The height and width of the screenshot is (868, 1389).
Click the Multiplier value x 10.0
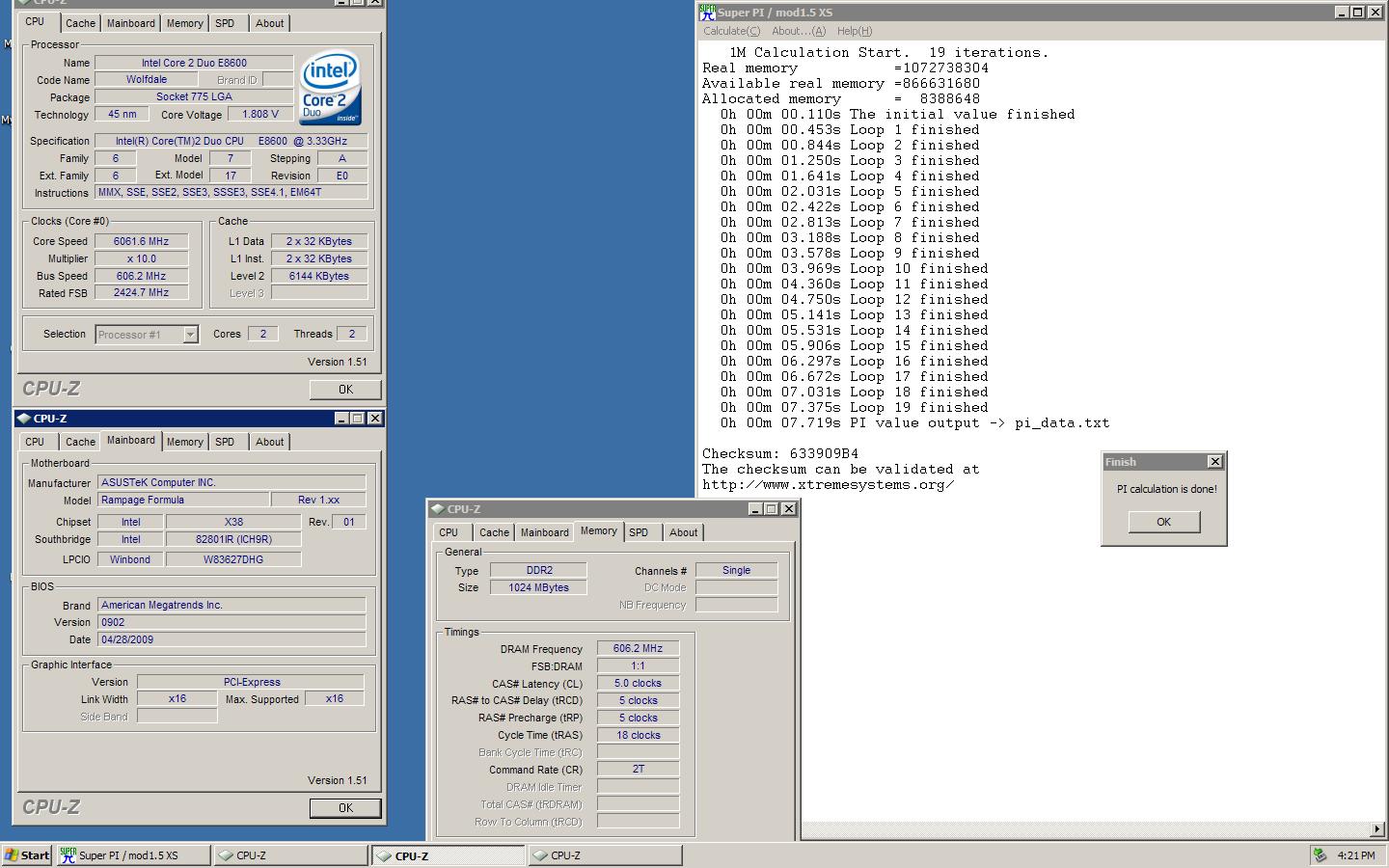click(141, 259)
